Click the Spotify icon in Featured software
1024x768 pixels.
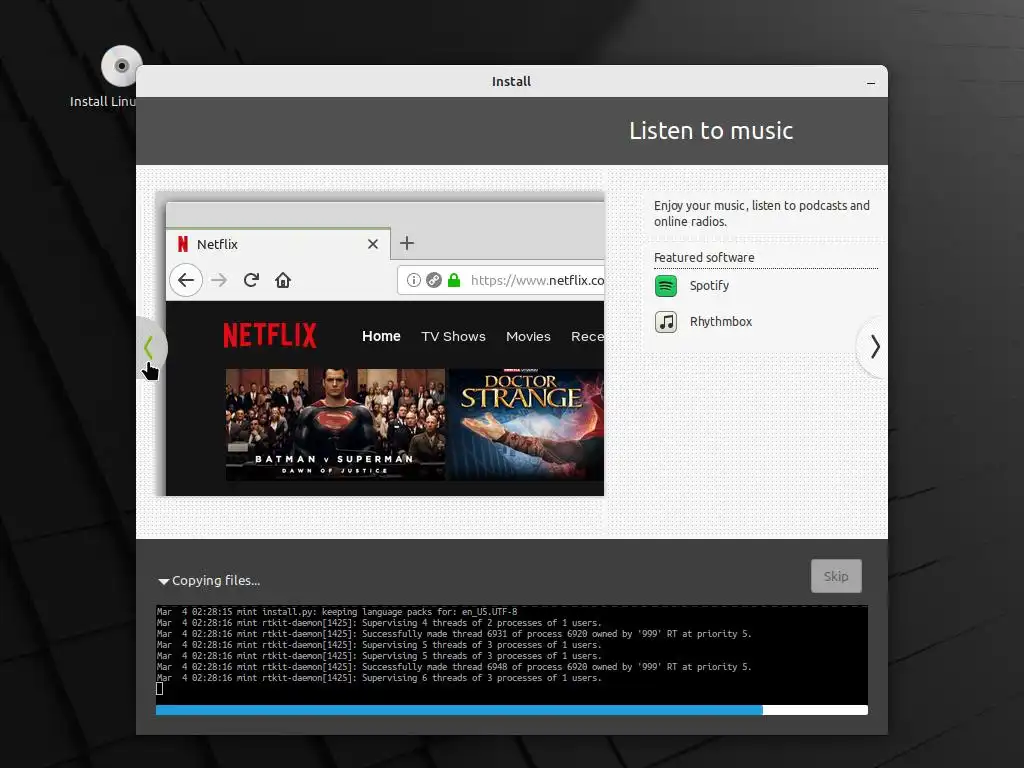pyautogui.click(x=665, y=286)
